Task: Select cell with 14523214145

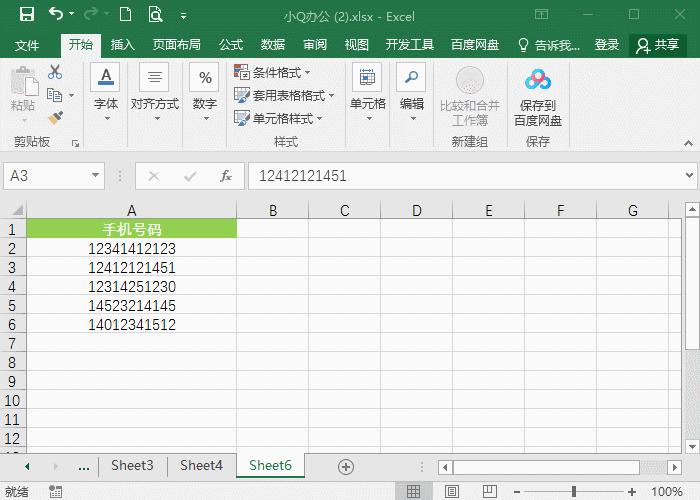Action: click(132, 305)
